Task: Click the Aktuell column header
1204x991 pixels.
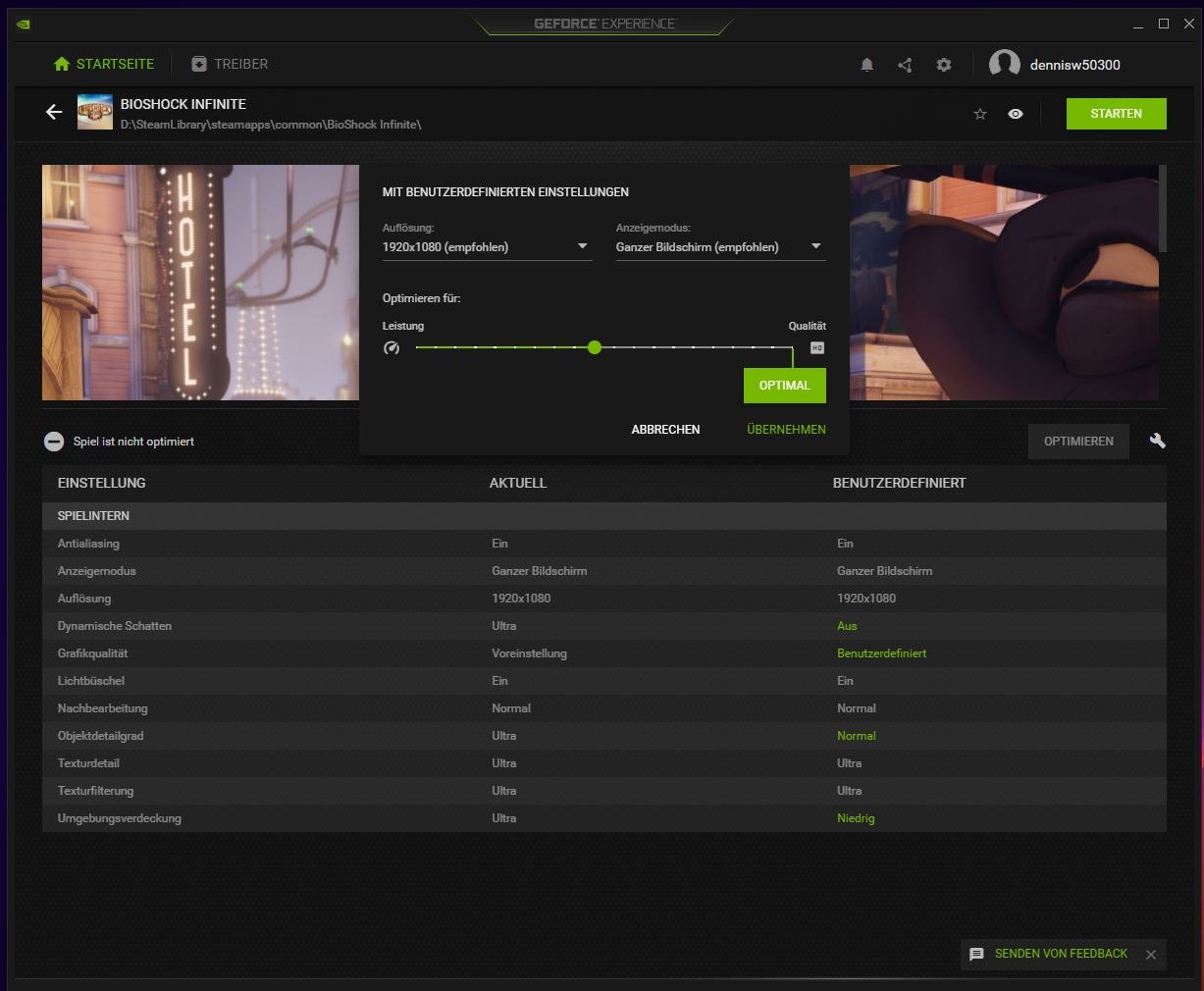Action: pyautogui.click(x=518, y=483)
